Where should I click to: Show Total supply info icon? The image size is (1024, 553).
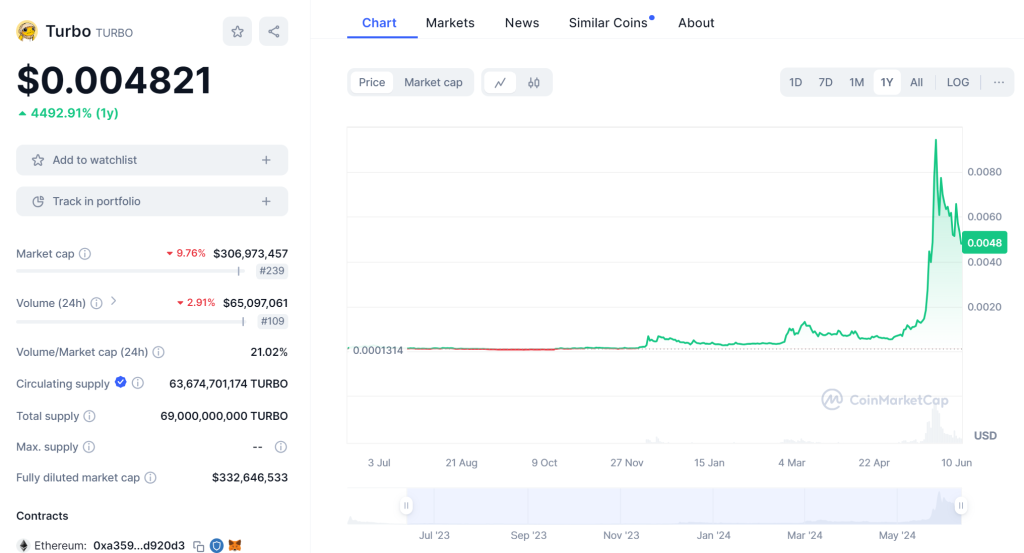(x=89, y=416)
